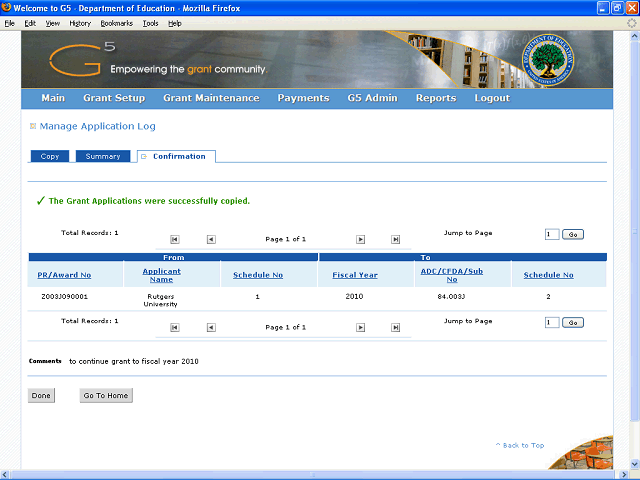The height and width of the screenshot is (480, 640).
Task: Click the Firefox icon in title bar
Action: pos(6,8)
